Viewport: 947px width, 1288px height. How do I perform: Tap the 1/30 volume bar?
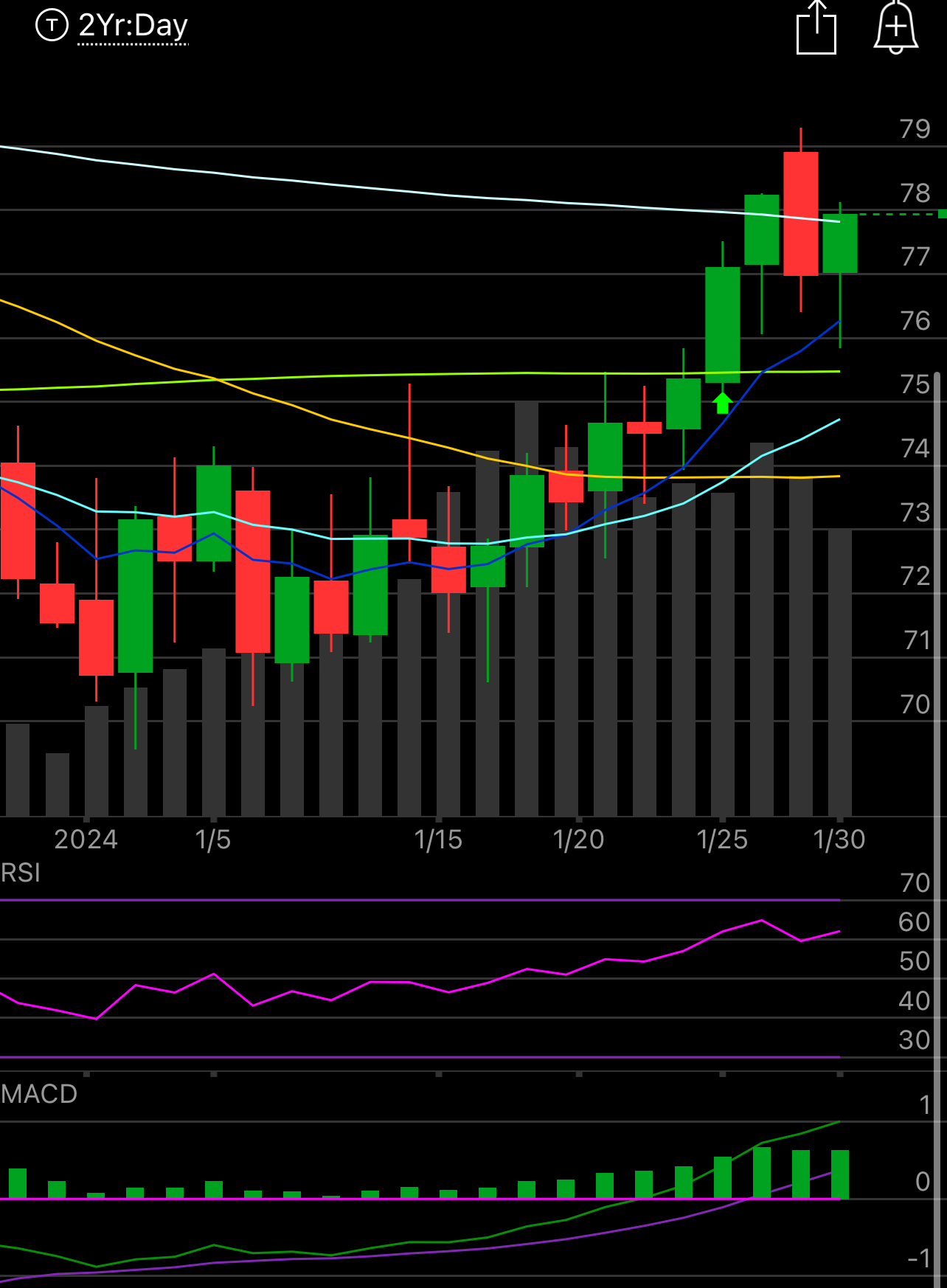coord(840,672)
